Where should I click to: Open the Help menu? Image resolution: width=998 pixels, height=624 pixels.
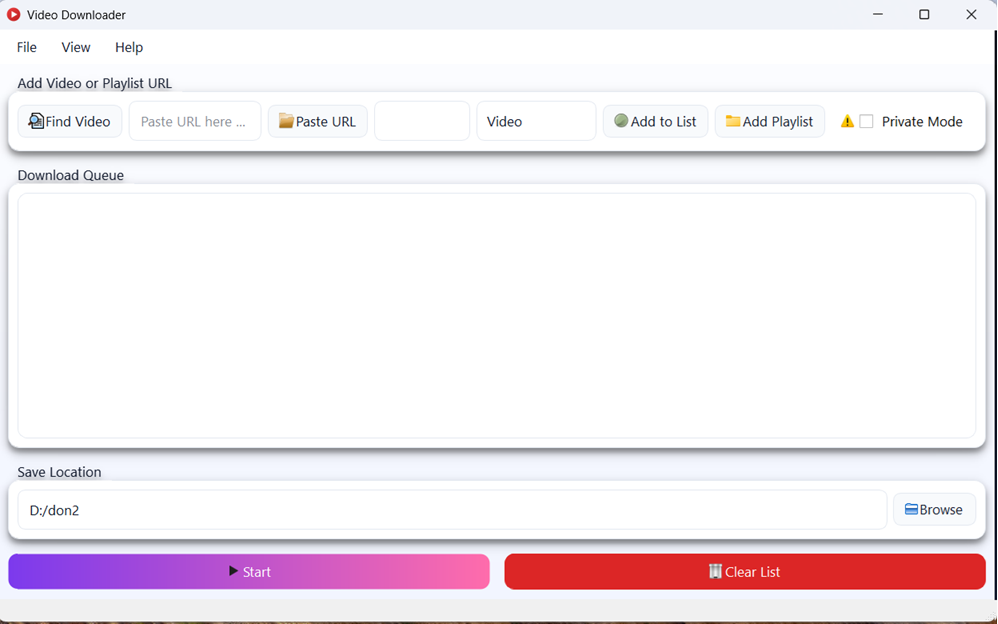128,47
